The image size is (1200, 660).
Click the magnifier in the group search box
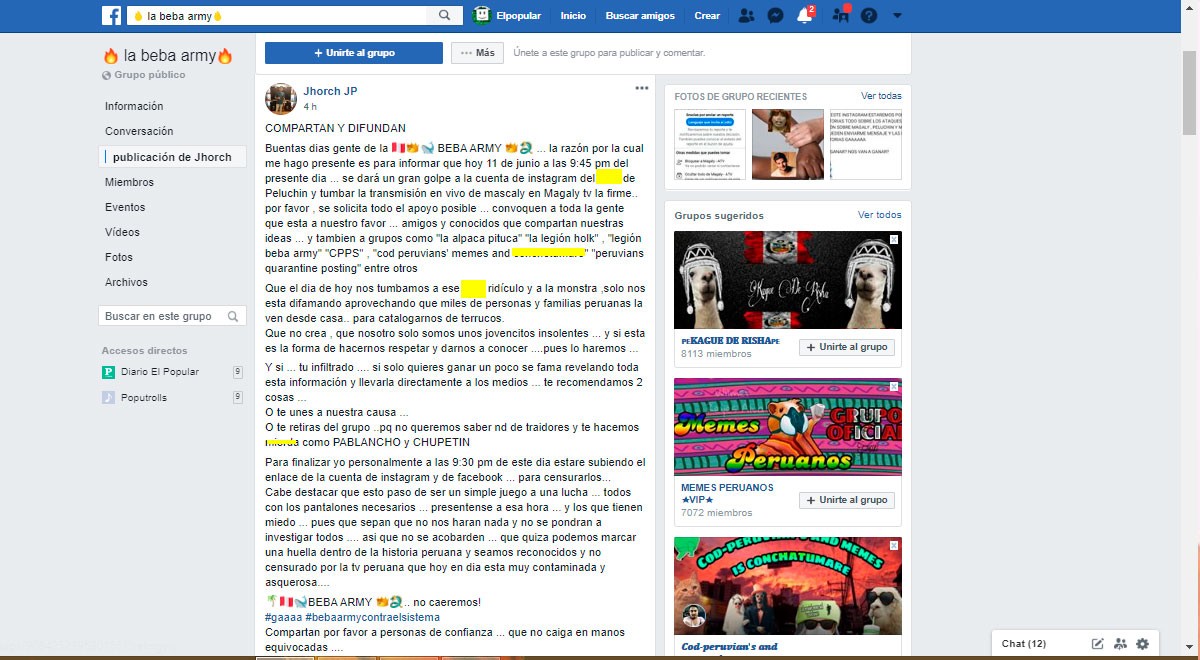(233, 316)
